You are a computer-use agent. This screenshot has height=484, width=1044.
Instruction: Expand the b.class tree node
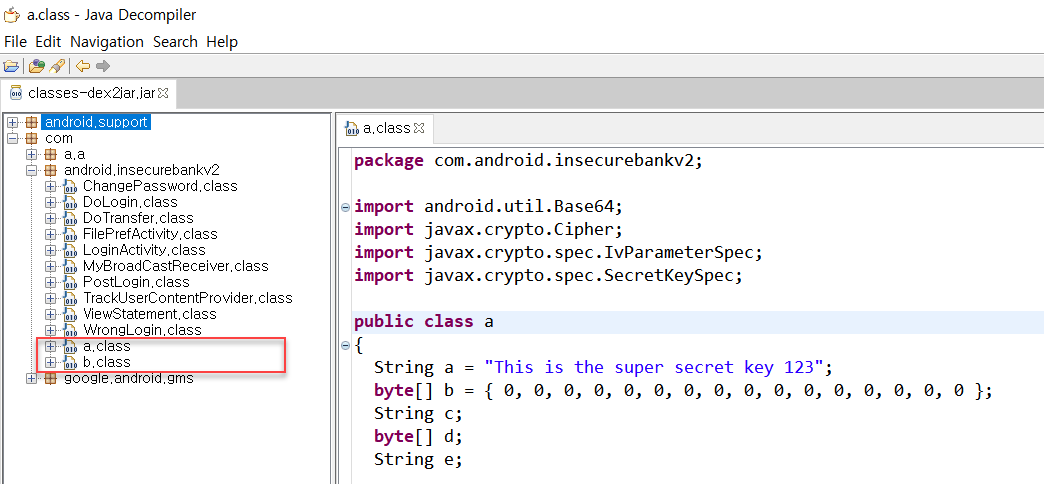[51, 362]
